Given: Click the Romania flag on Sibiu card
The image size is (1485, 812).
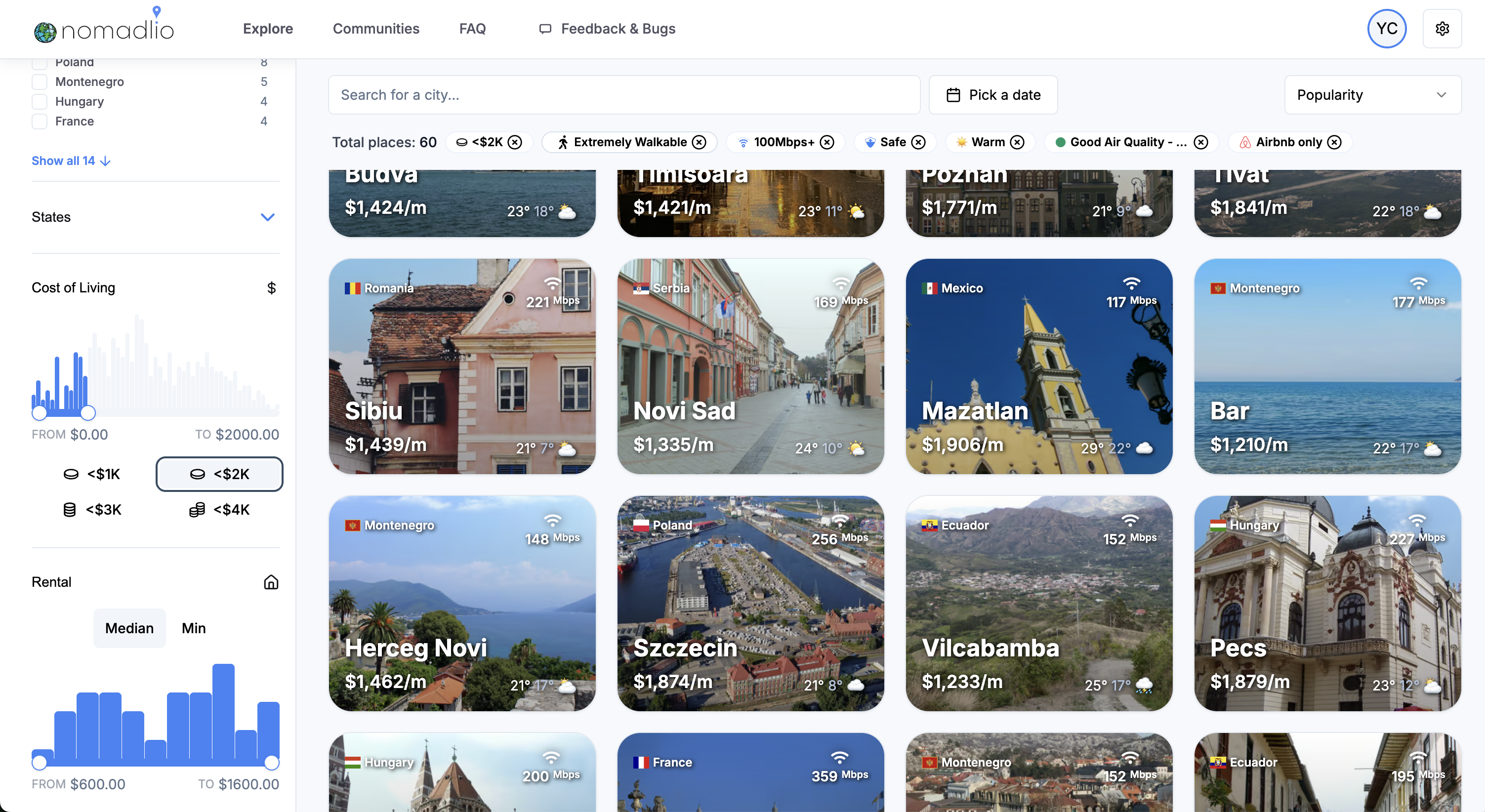Looking at the screenshot, I should 352,288.
